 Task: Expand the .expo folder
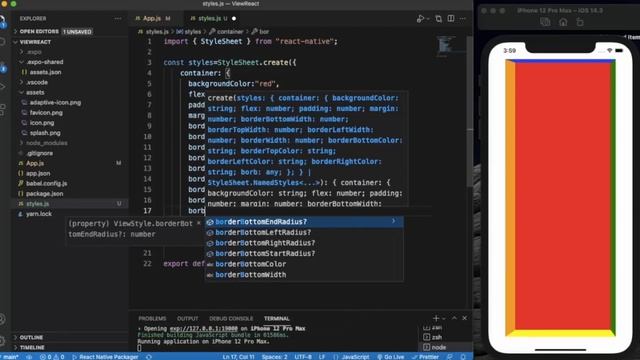(69, 52)
